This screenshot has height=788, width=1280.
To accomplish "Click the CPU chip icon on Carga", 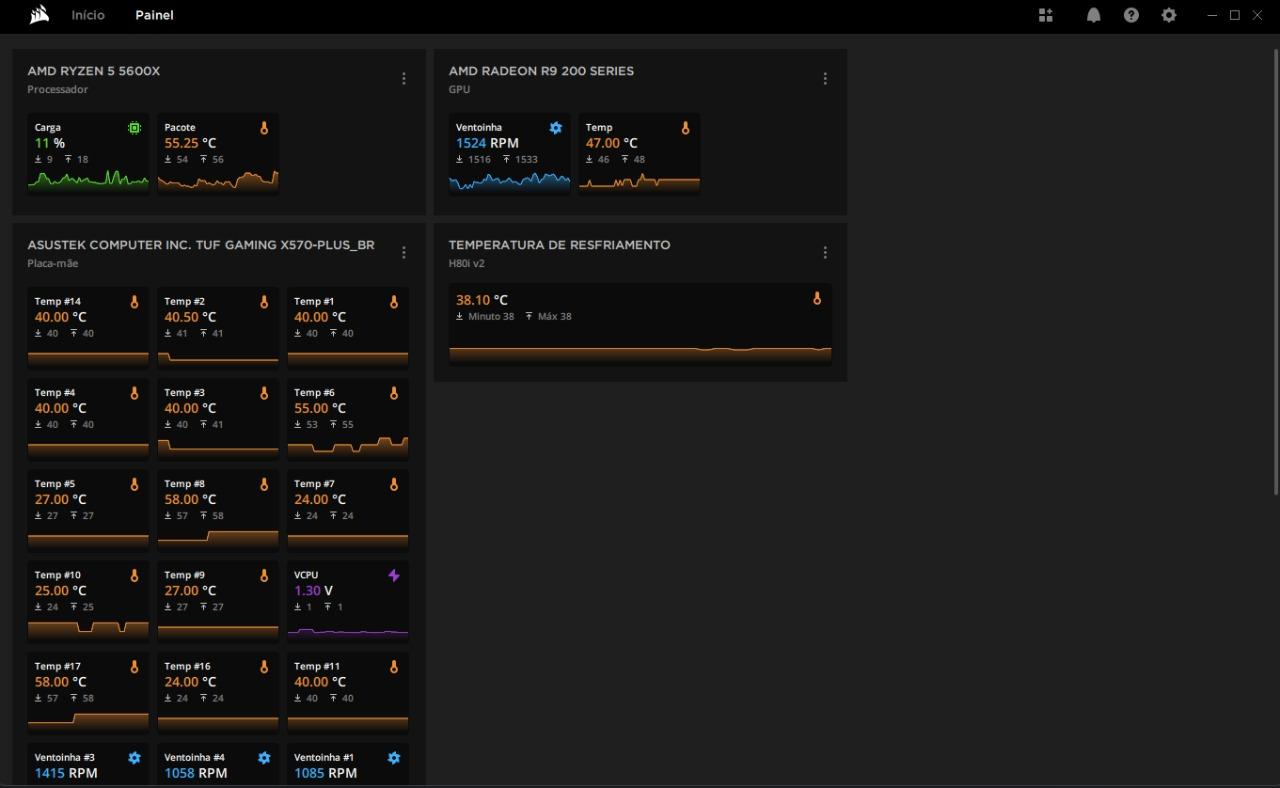I will [134, 128].
